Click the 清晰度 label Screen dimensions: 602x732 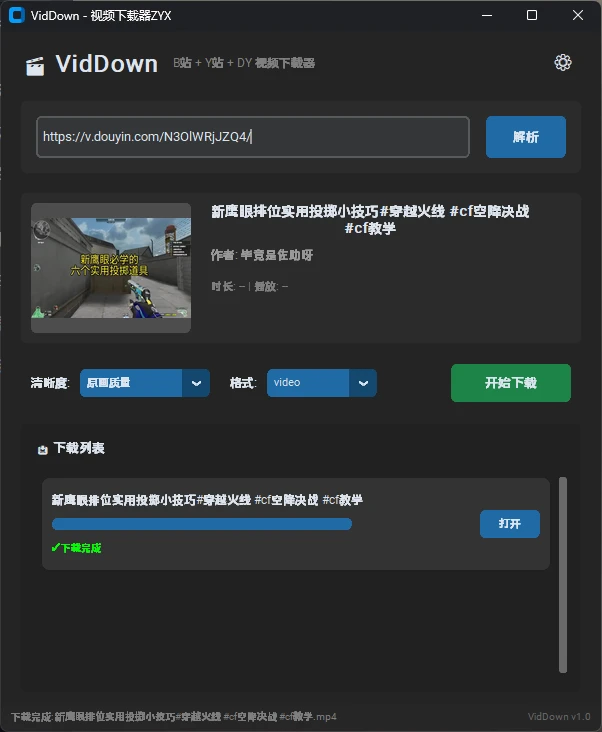tap(50, 383)
